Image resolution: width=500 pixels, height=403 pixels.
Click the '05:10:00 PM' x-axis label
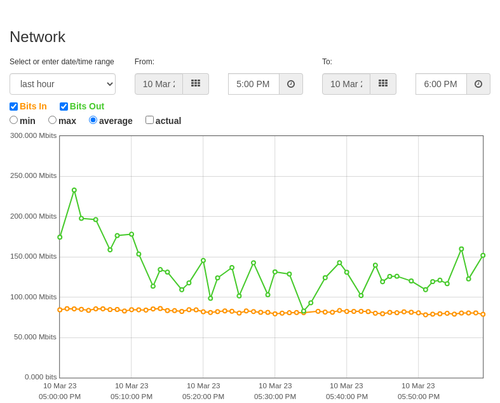tap(131, 397)
